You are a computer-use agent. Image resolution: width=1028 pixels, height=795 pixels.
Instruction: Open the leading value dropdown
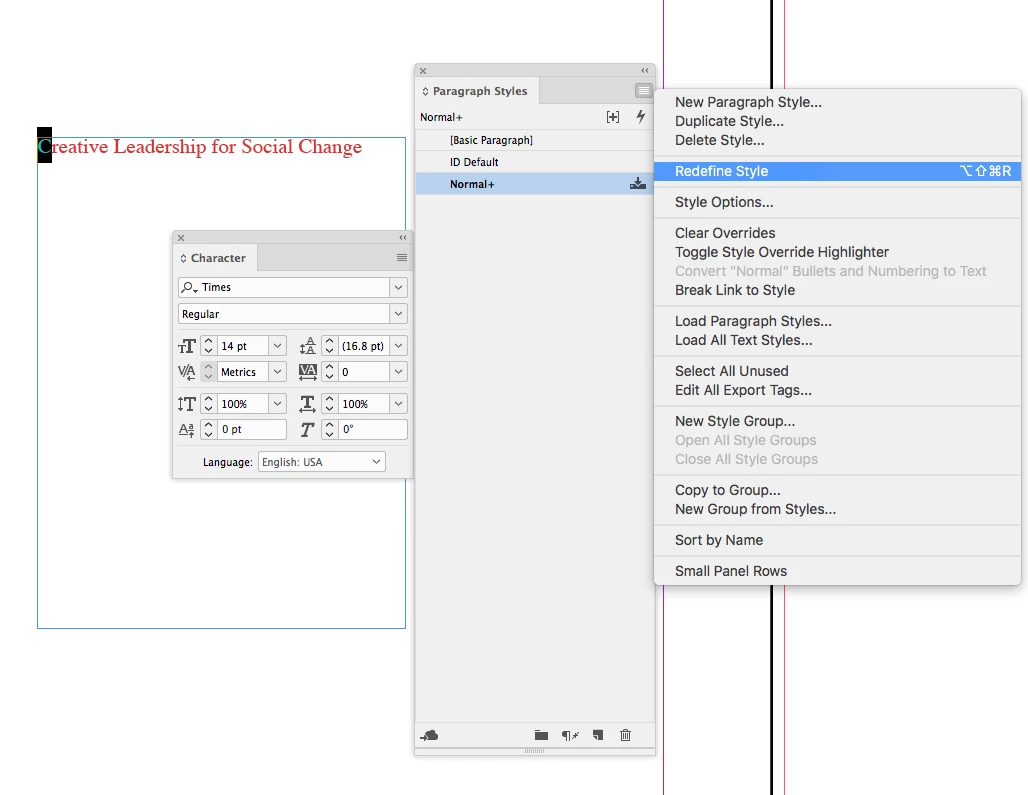(x=398, y=345)
